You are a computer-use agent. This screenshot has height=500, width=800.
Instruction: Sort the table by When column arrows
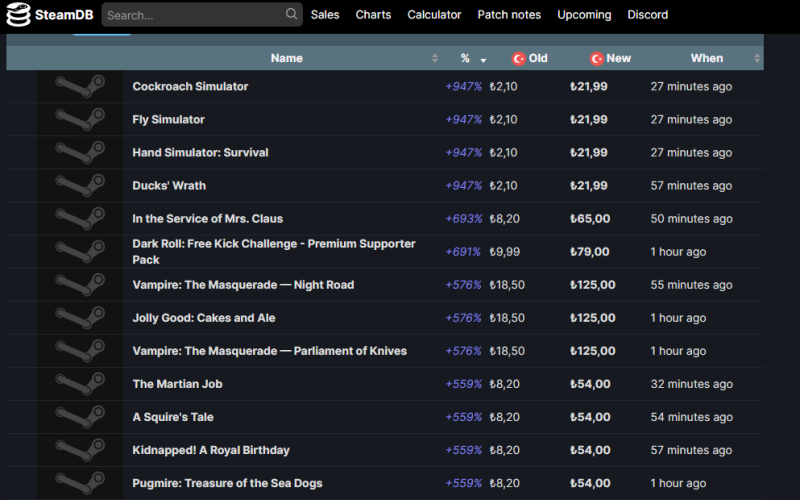(x=756, y=59)
